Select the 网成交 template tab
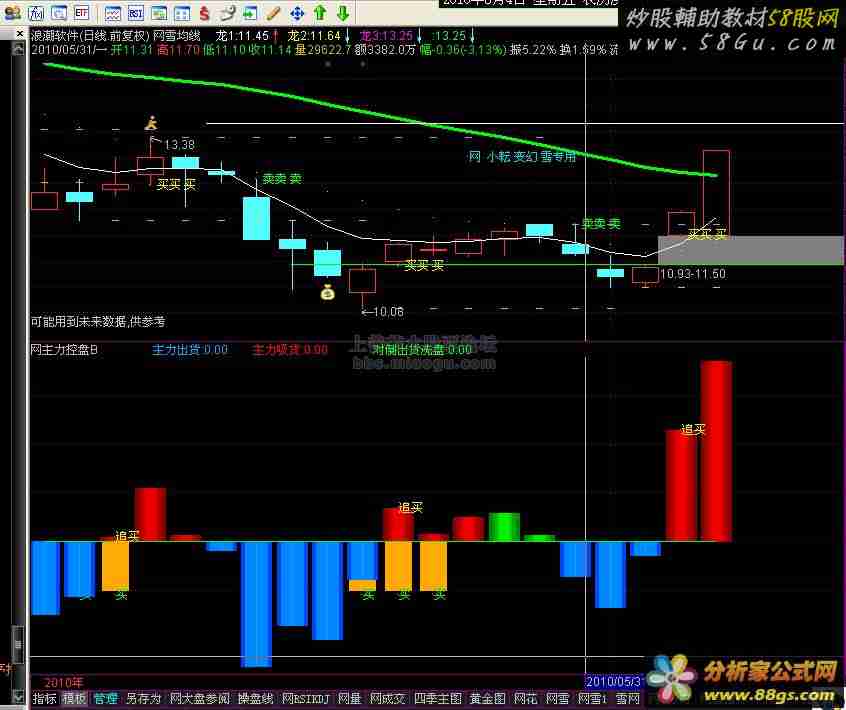This screenshot has height=710, width=846. pyautogui.click(x=387, y=699)
